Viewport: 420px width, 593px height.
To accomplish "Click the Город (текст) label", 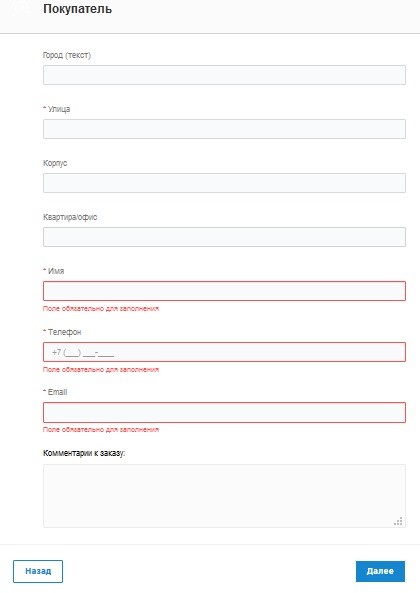I will pos(67,55).
